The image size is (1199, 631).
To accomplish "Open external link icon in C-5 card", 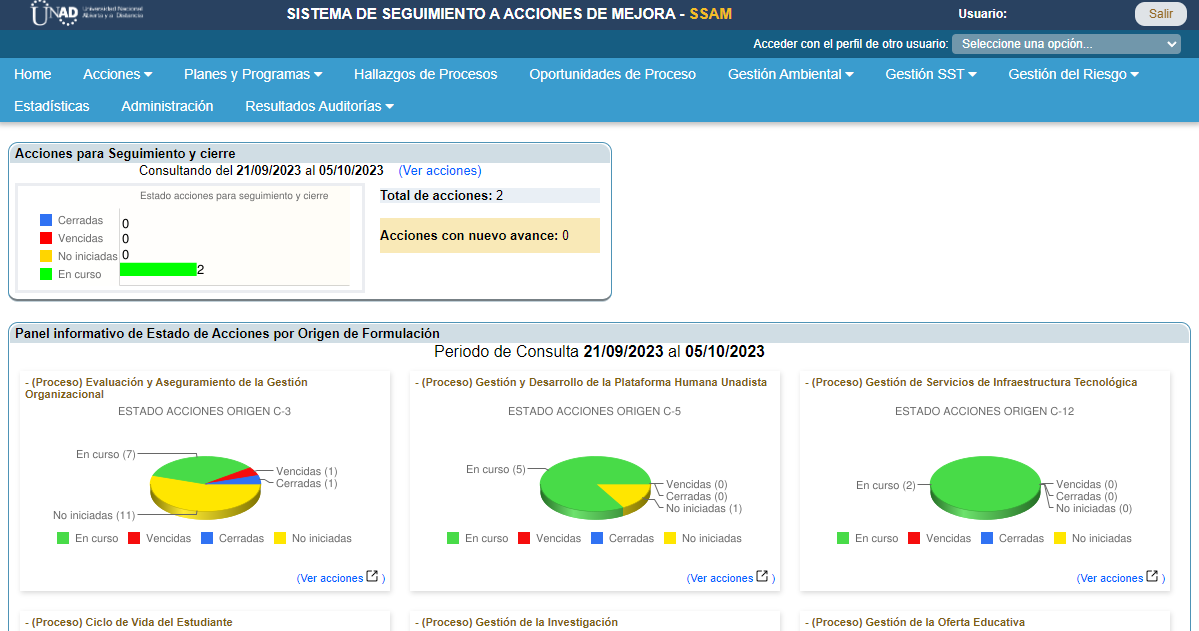I will [x=762, y=577].
